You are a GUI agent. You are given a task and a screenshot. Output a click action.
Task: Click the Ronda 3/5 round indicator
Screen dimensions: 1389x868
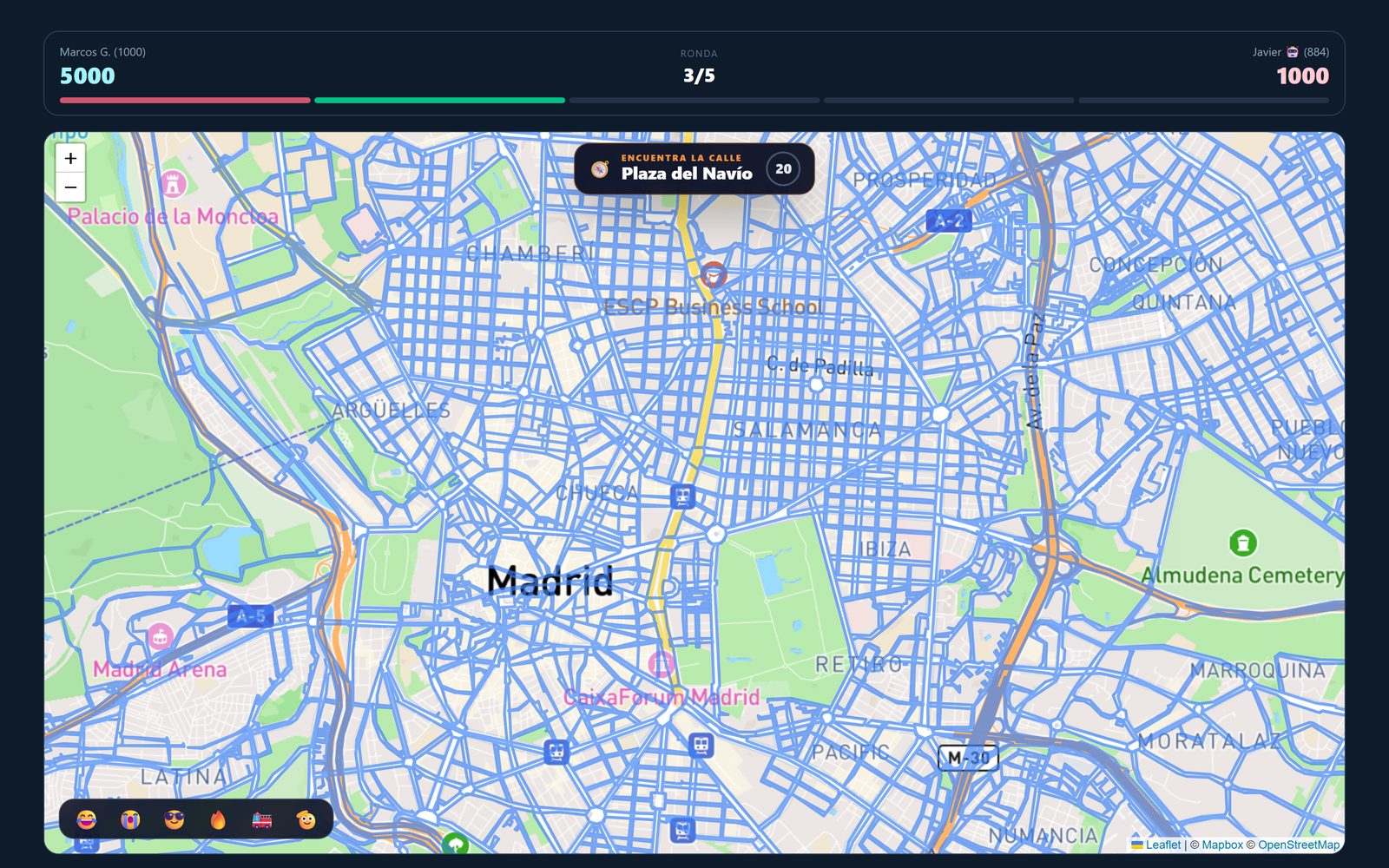[x=699, y=68]
